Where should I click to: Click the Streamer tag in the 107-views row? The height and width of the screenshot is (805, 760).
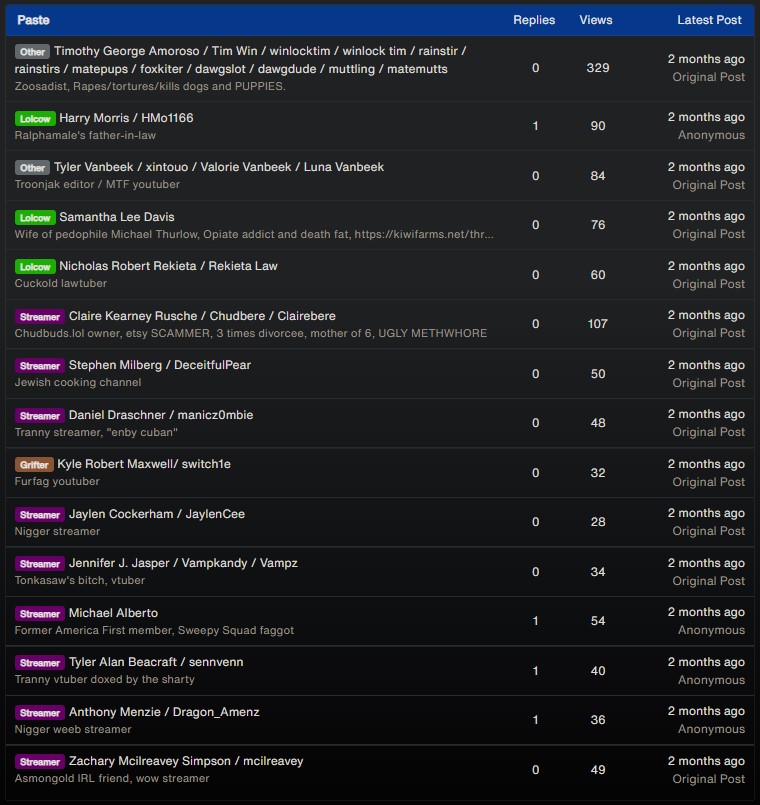(40, 317)
